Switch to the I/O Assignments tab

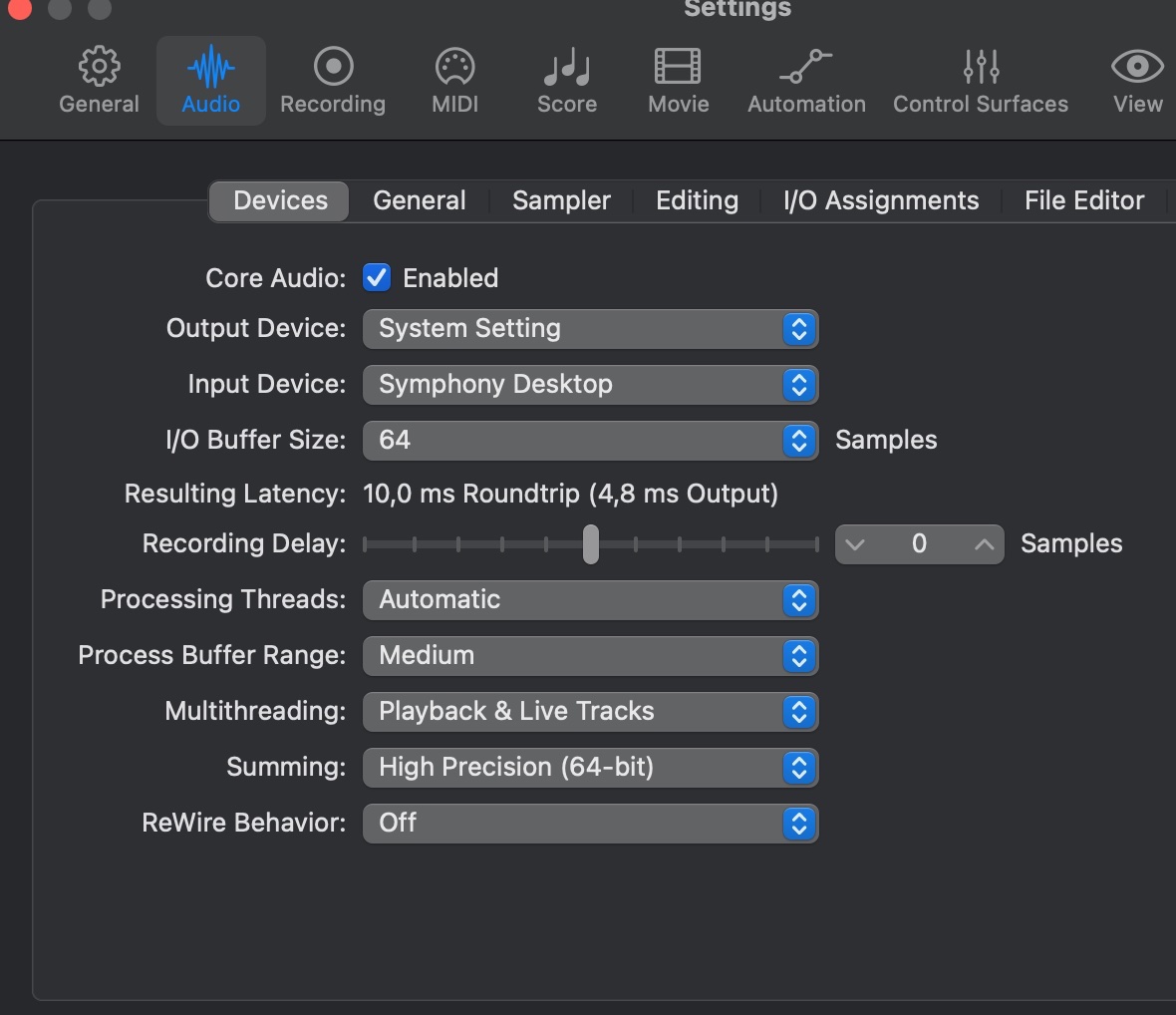point(881,200)
